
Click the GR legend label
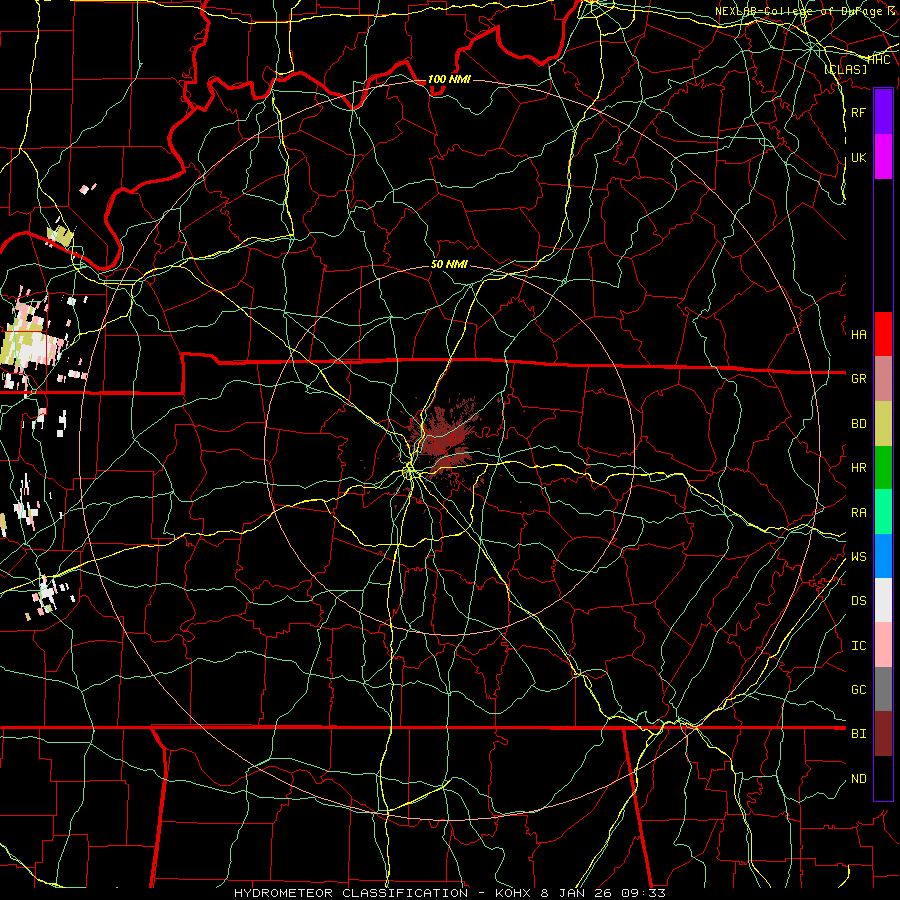point(859,379)
